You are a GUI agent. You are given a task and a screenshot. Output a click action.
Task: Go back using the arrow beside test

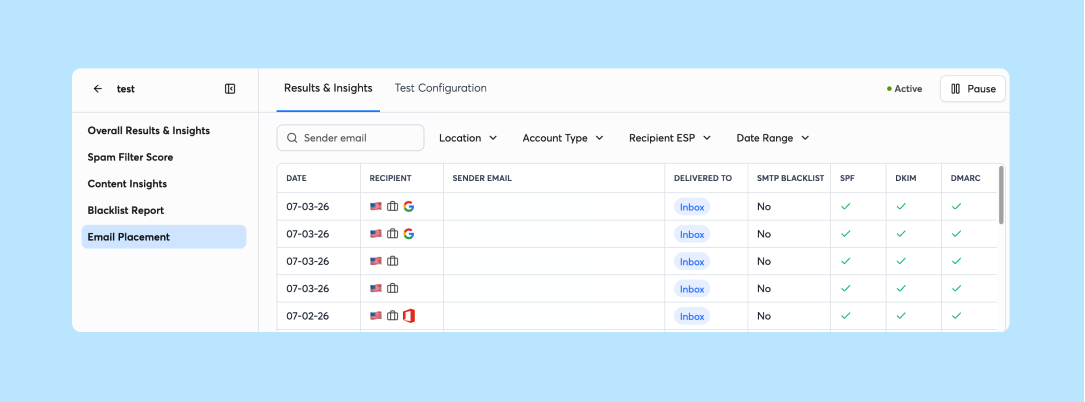98,89
